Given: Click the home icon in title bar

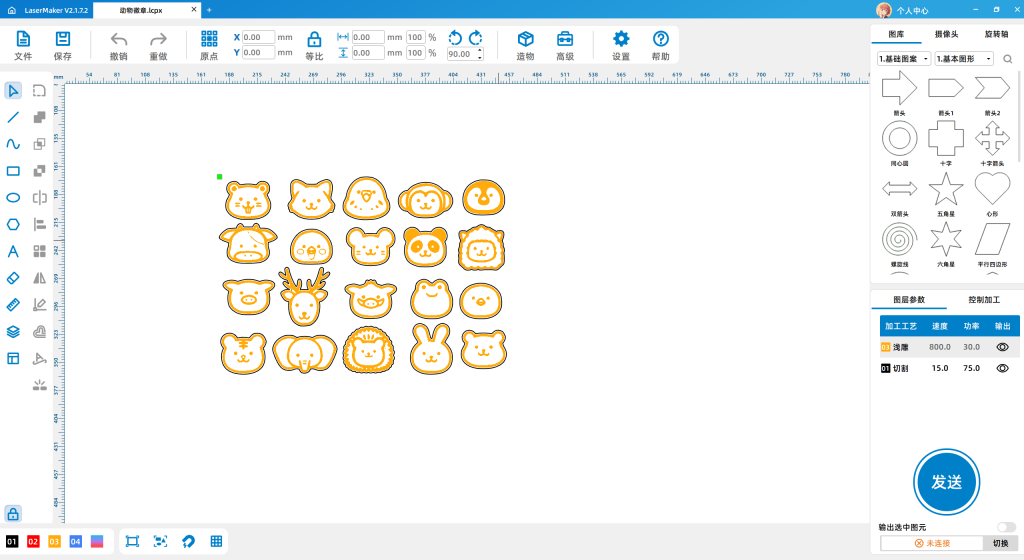Looking at the screenshot, I should point(11,10).
